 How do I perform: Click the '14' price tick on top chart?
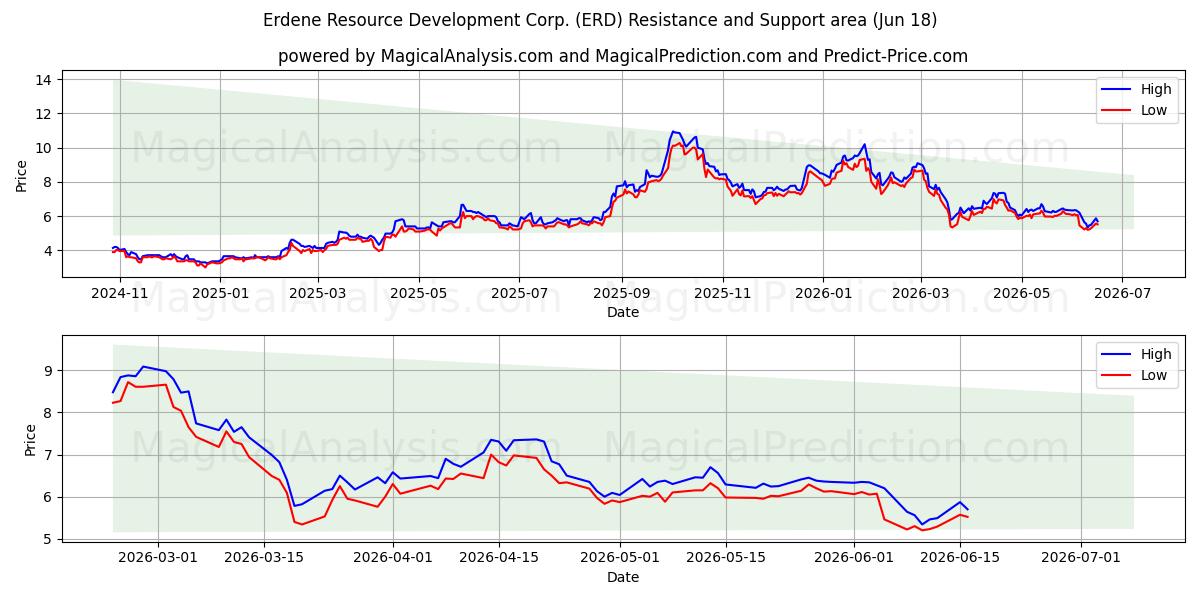[46, 79]
